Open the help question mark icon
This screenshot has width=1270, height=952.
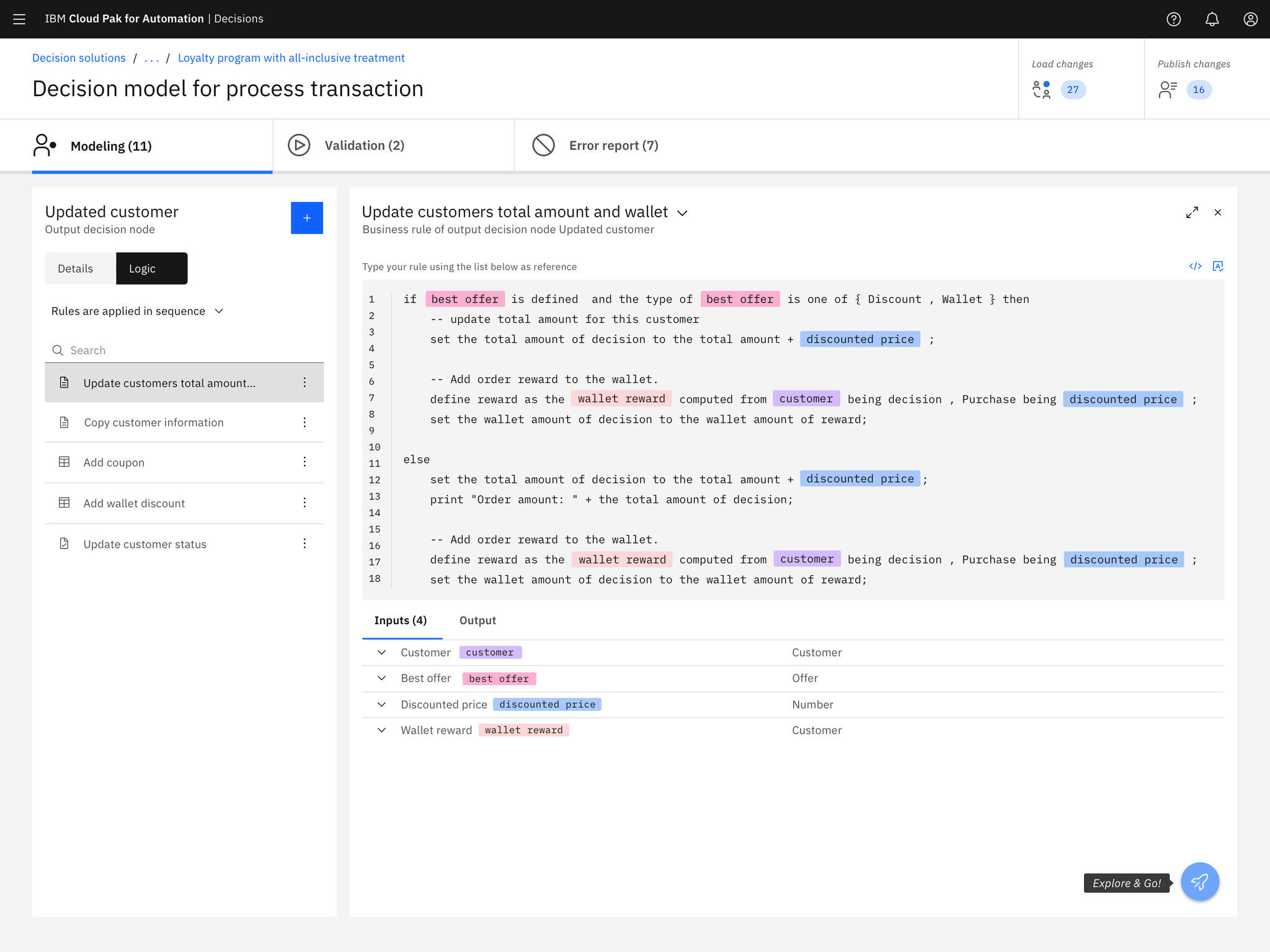tap(1173, 19)
